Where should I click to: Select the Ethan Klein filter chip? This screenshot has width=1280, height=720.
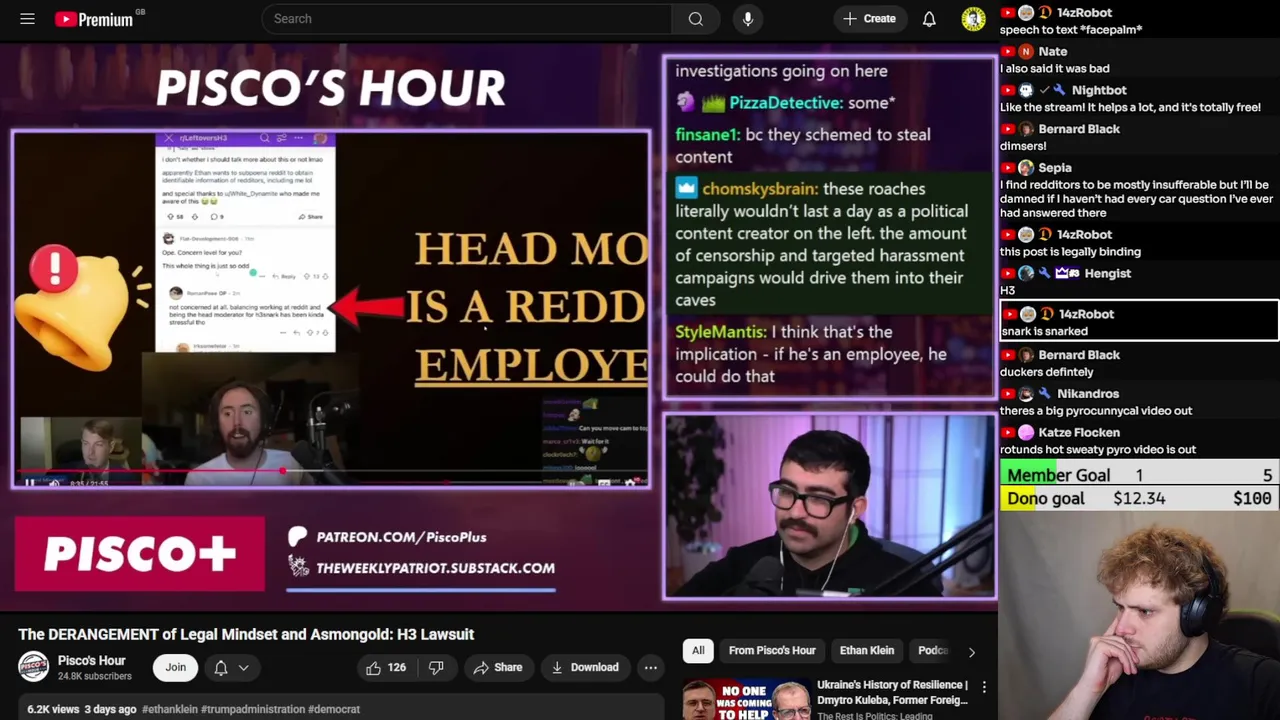tap(867, 650)
